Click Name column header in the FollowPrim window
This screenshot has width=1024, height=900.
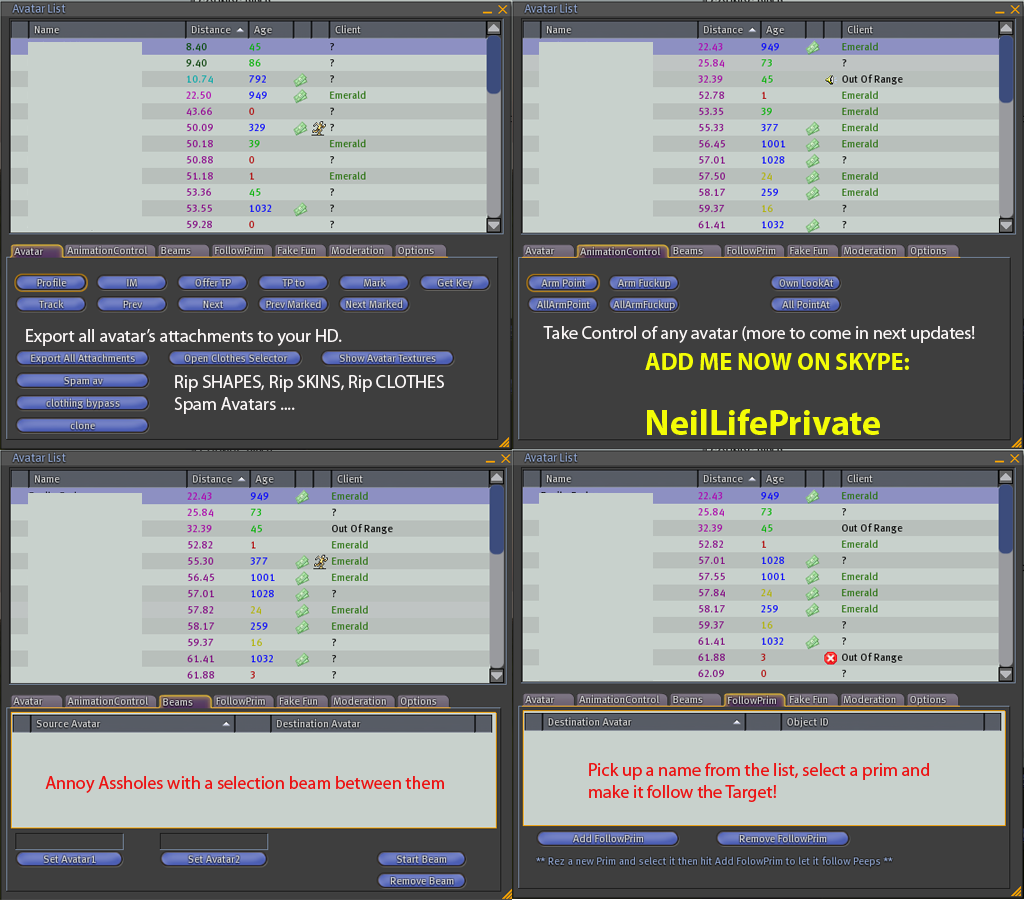(618, 479)
